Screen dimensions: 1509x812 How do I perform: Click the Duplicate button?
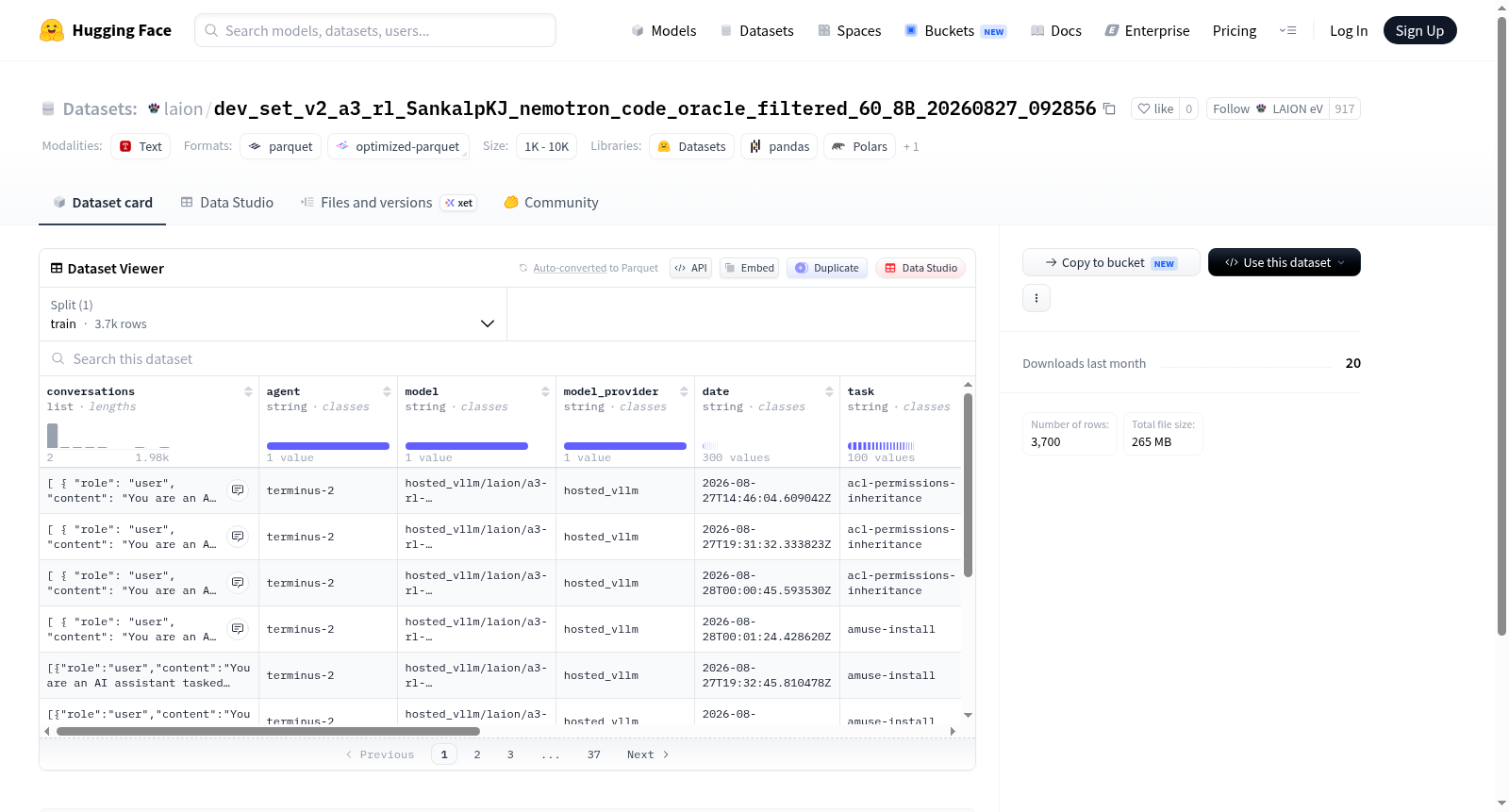(x=827, y=268)
